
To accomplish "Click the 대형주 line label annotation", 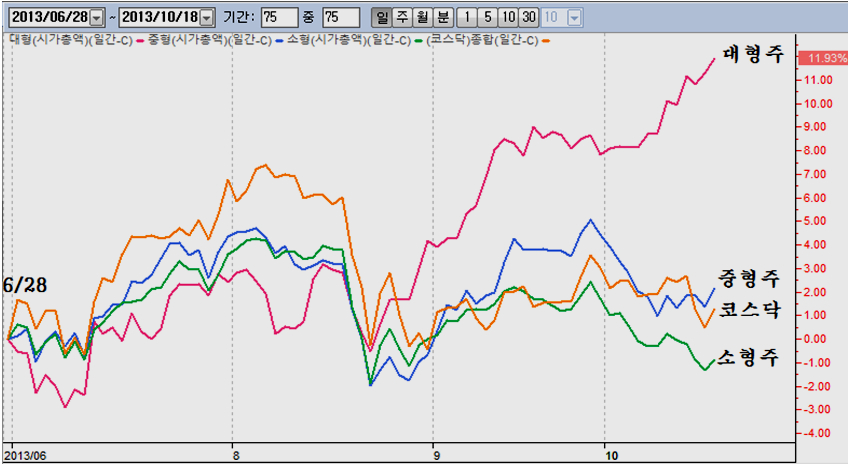I will pyautogui.click(x=753, y=54).
